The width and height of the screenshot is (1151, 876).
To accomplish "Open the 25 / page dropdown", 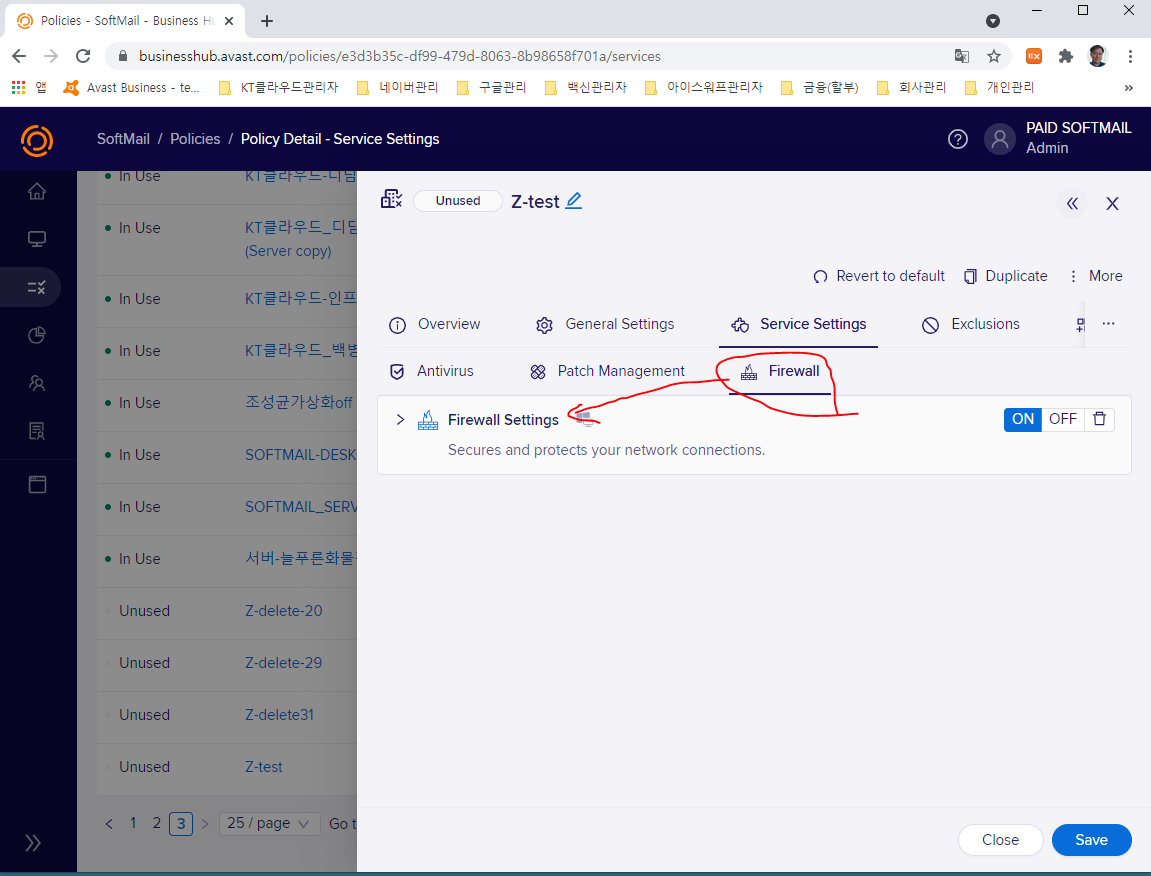I will pyautogui.click(x=269, y=824).
